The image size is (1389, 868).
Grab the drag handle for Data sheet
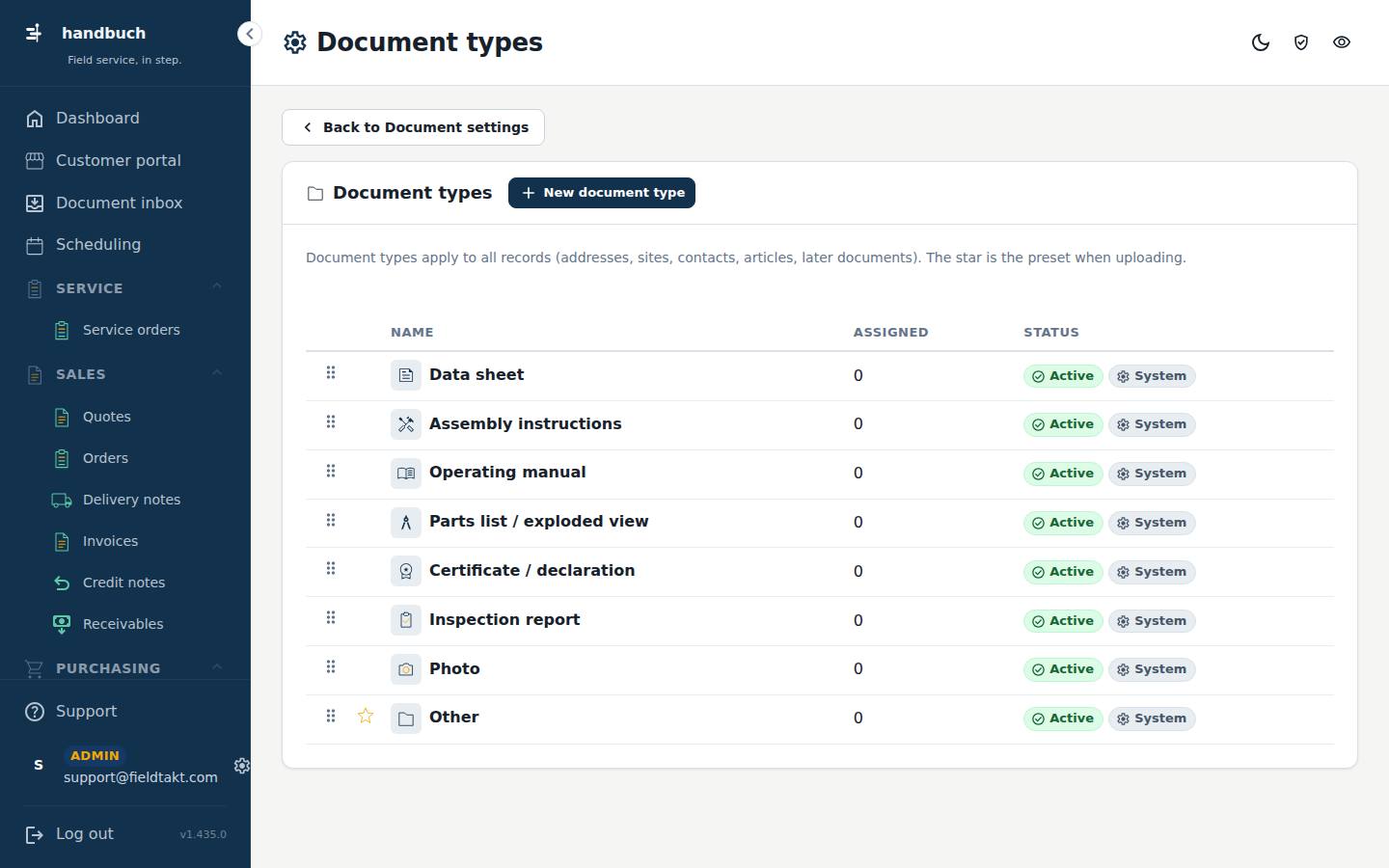tap(331, 372)
